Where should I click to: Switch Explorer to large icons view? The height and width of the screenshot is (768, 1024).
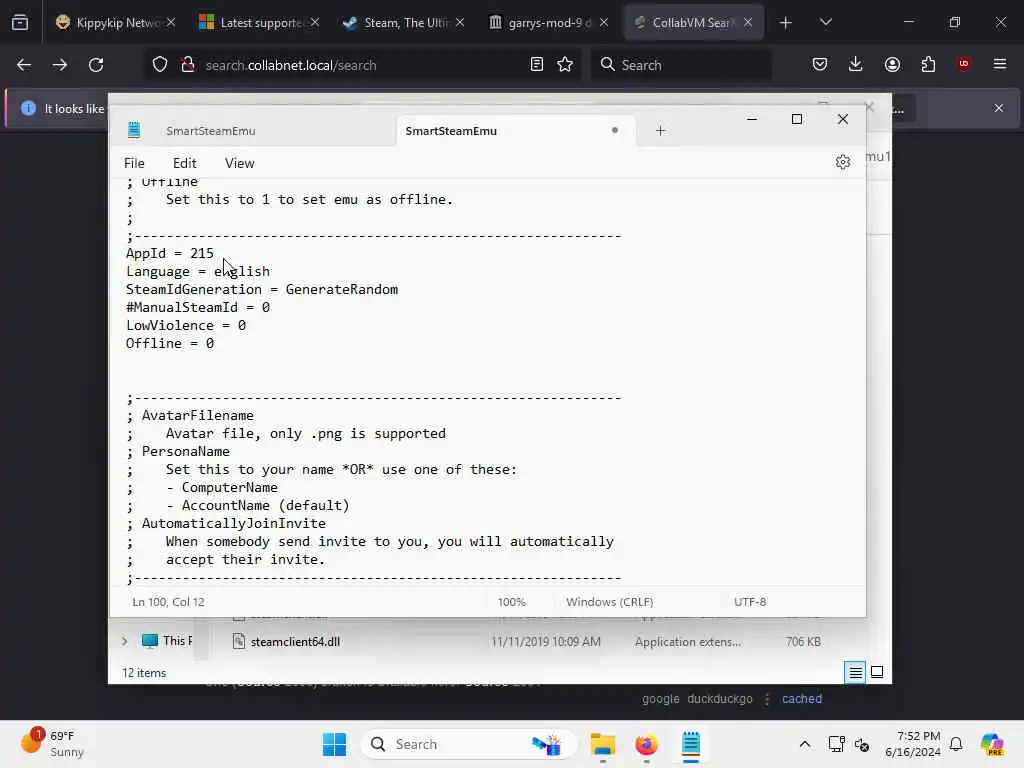click(877, 672)
